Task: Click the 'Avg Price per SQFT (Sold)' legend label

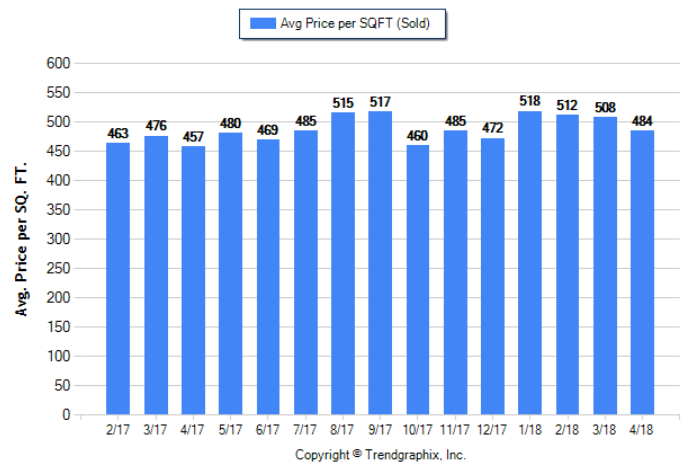Action: 355,24
